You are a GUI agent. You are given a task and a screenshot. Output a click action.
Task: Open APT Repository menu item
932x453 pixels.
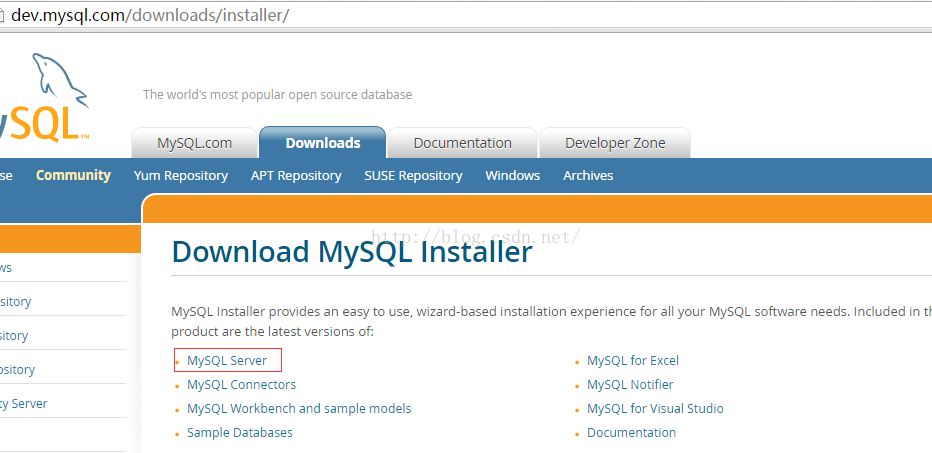coord(296,175)
